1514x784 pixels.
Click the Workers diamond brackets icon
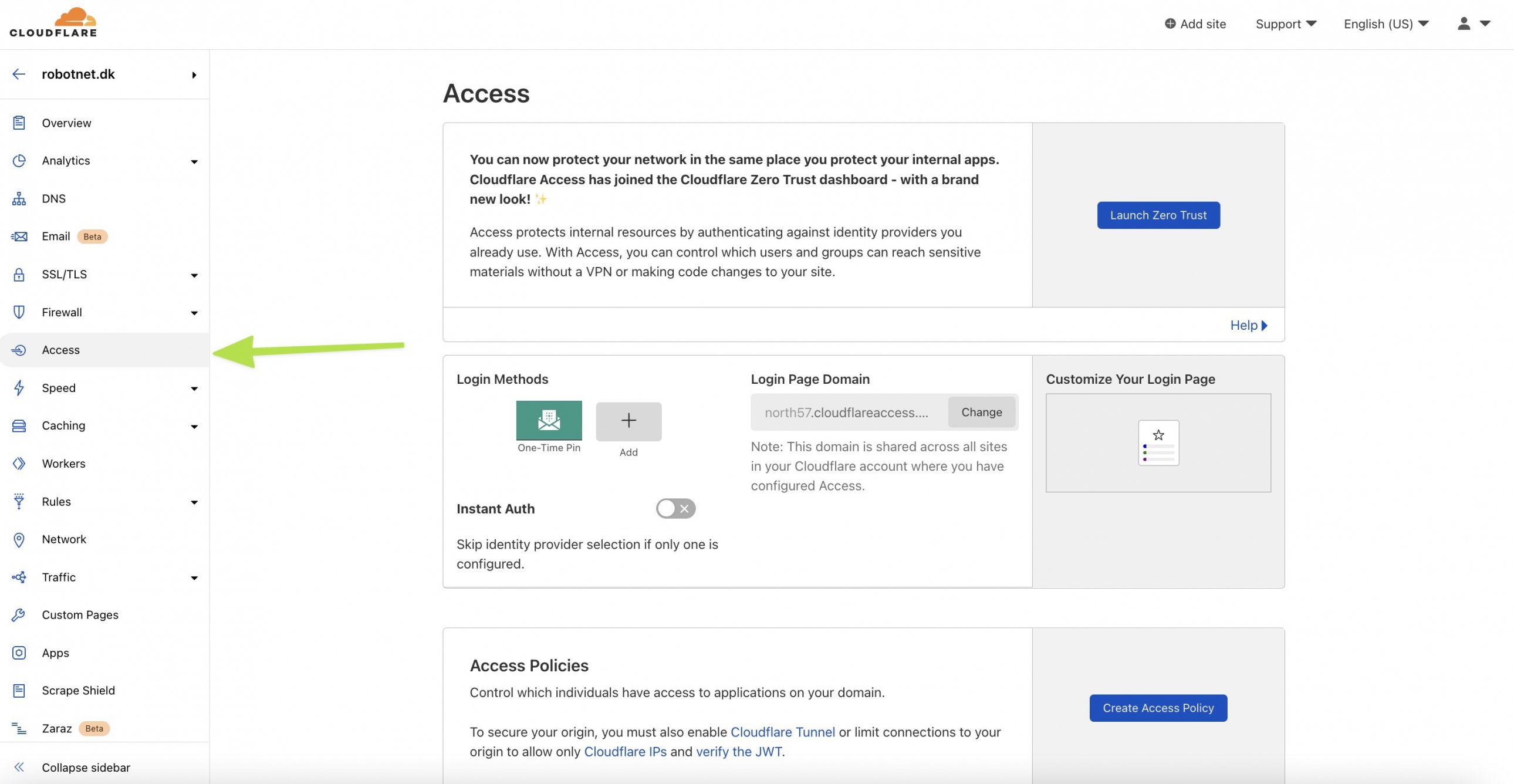coord(19,464)
